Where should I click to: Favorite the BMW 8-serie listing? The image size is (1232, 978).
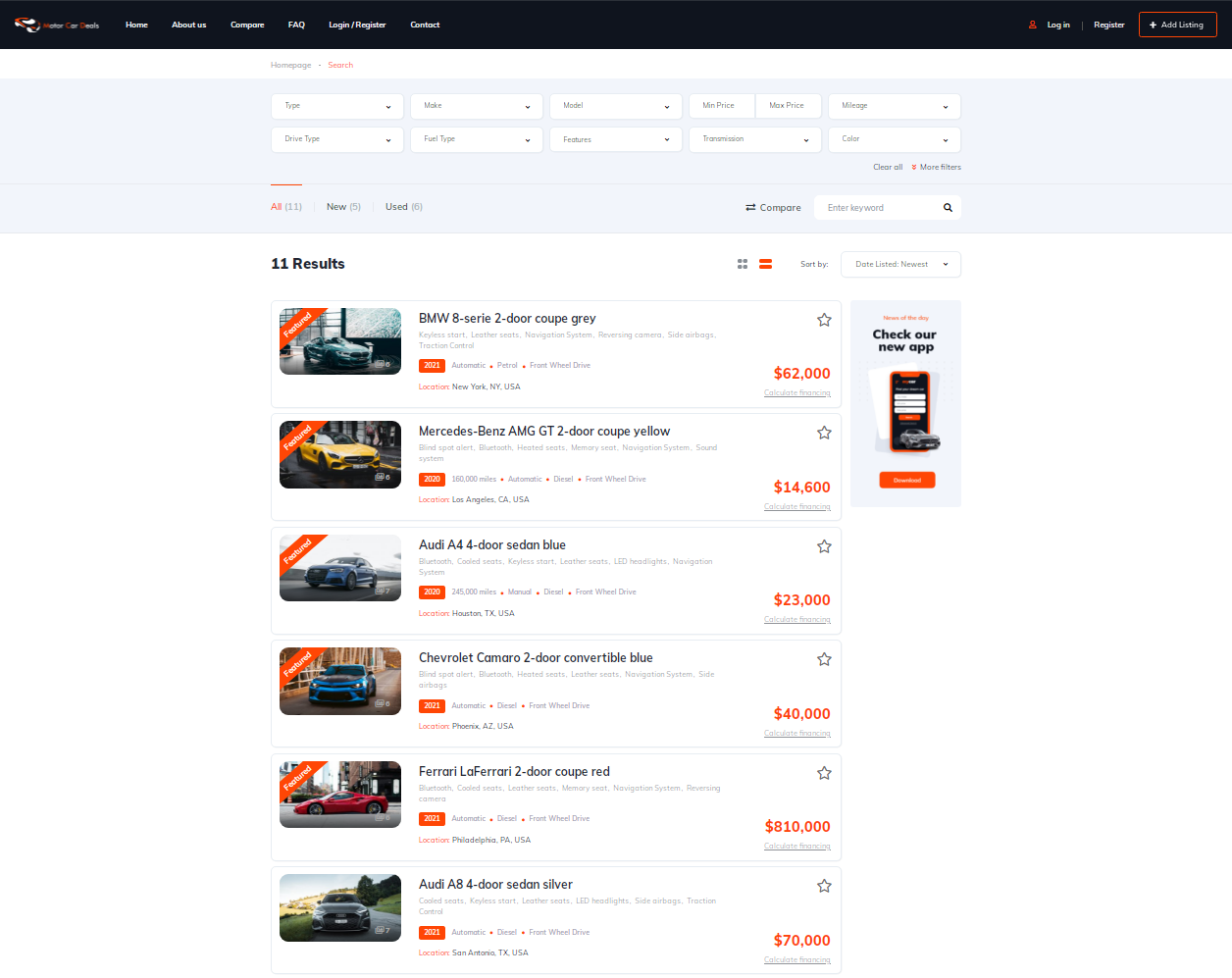click(x=824, y=320)
